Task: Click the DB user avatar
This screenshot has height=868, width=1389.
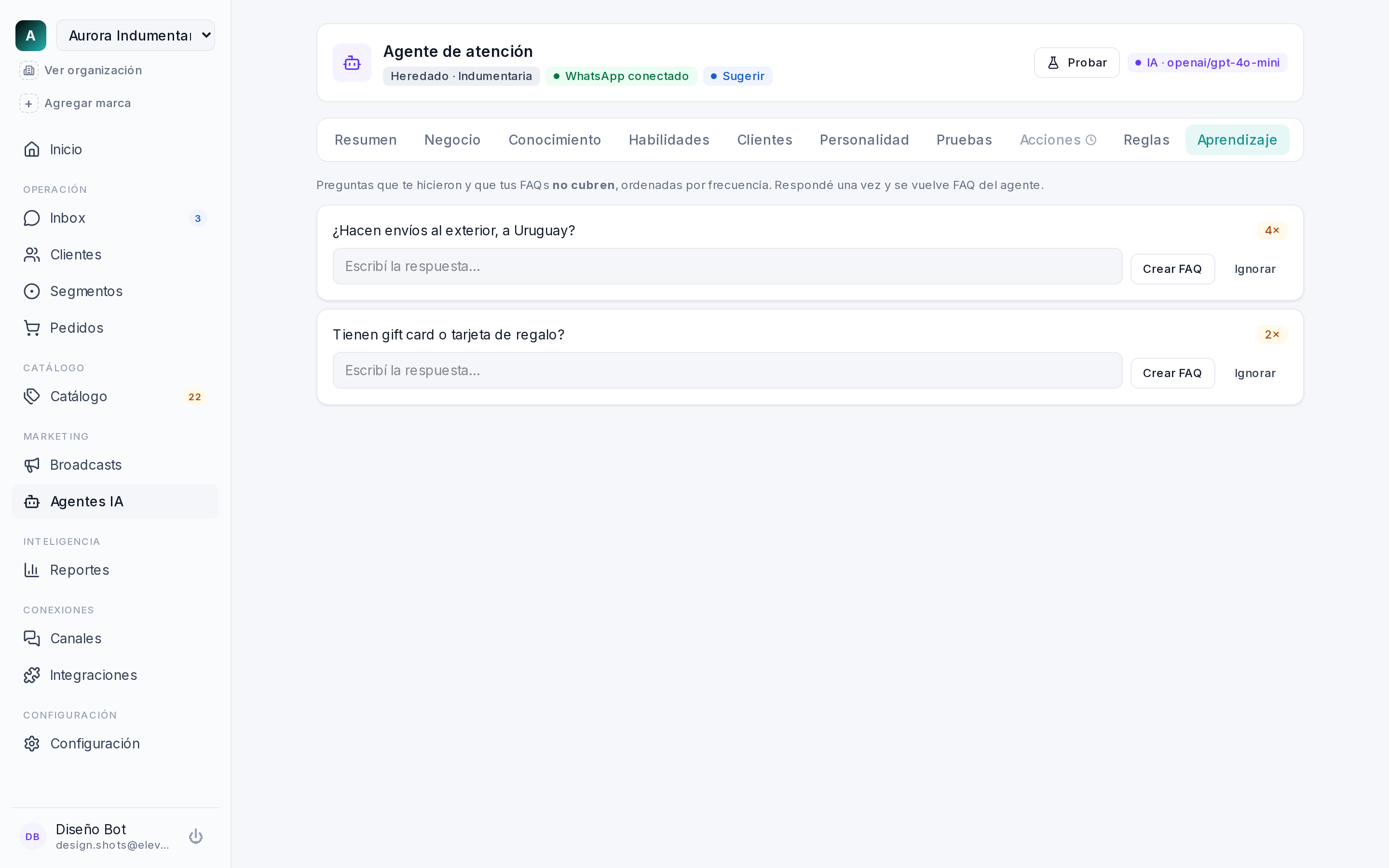Action: coord(33,837)
